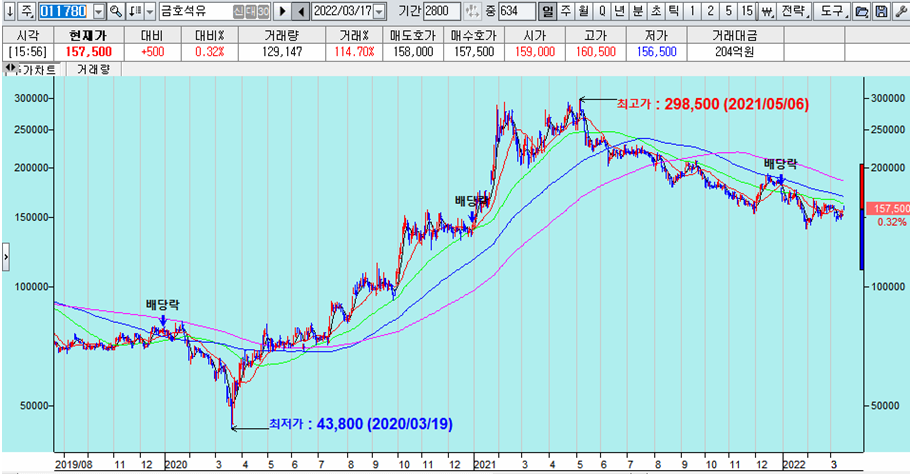Click the stock search magnifier icon
The image size is (913, 474).
(115, 11)
